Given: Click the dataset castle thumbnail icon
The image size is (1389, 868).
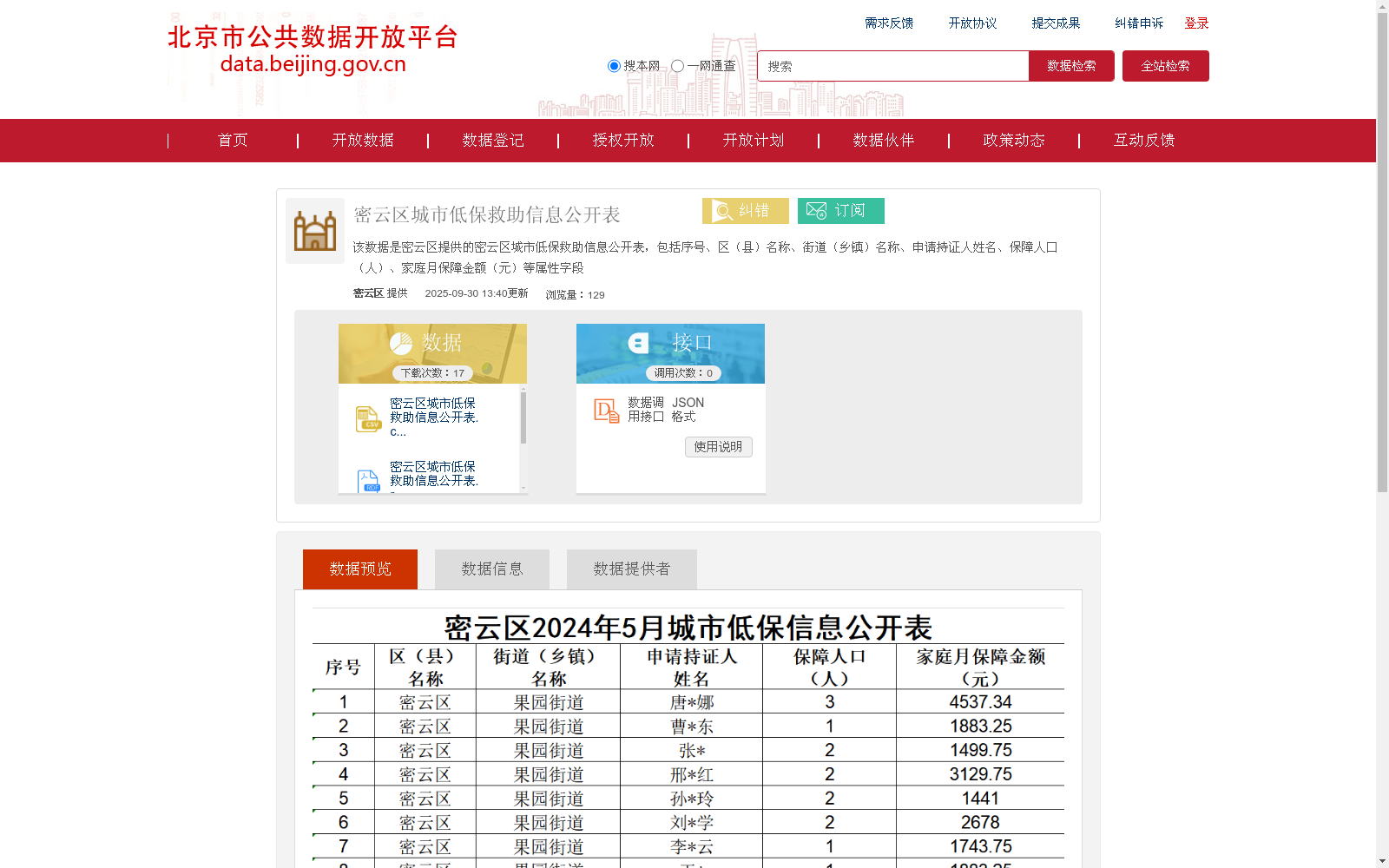Looking at the screenshot, I should (x=315, y=231).
